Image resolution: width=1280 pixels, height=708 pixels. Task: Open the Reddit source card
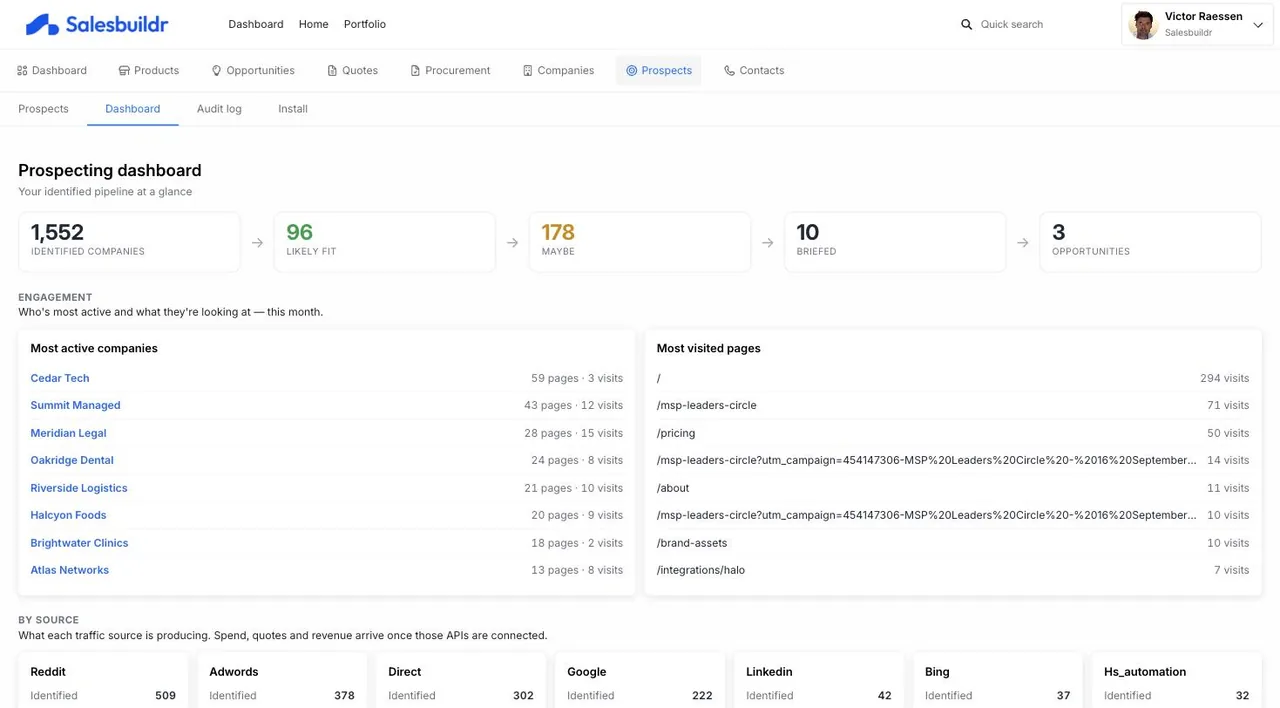pyautogui.click(x=103, y=681)
